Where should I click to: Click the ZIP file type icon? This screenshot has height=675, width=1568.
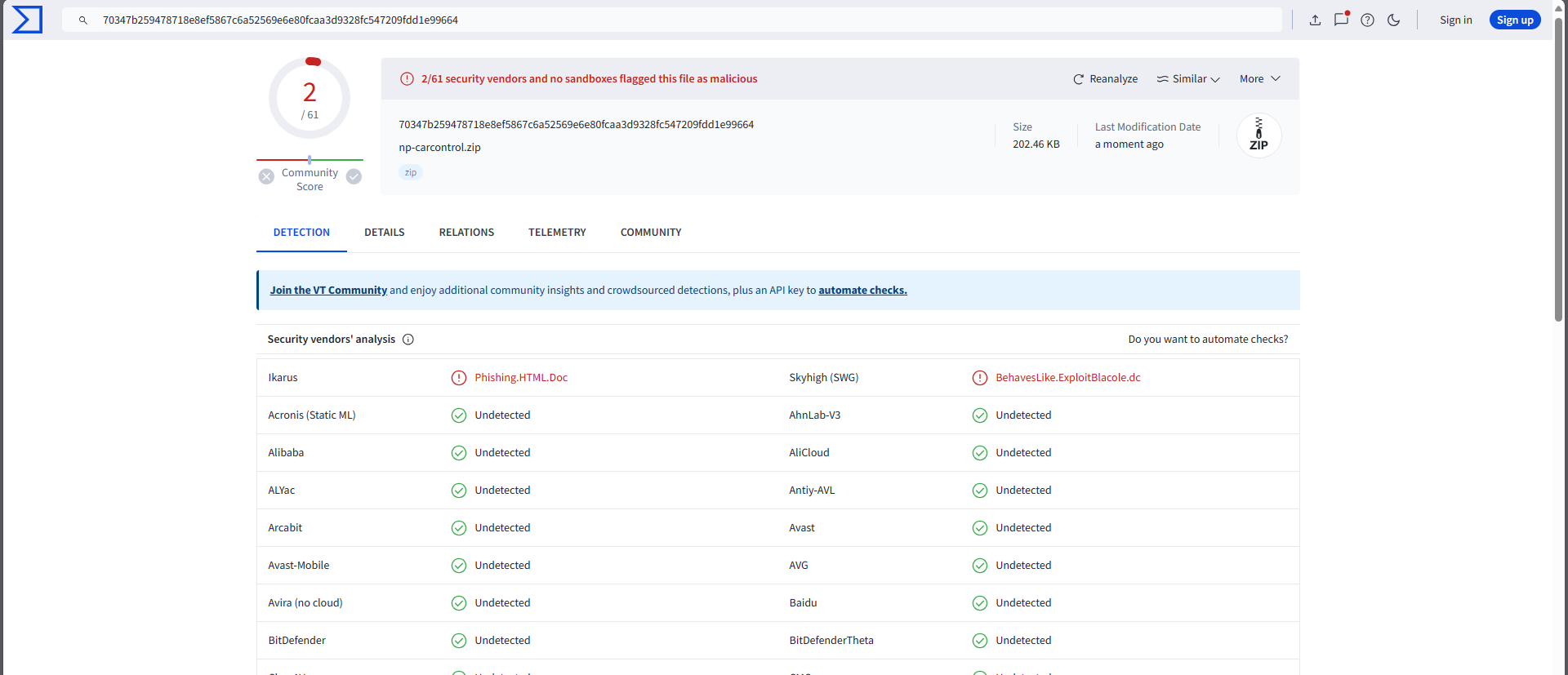(x=1258, y=135)
